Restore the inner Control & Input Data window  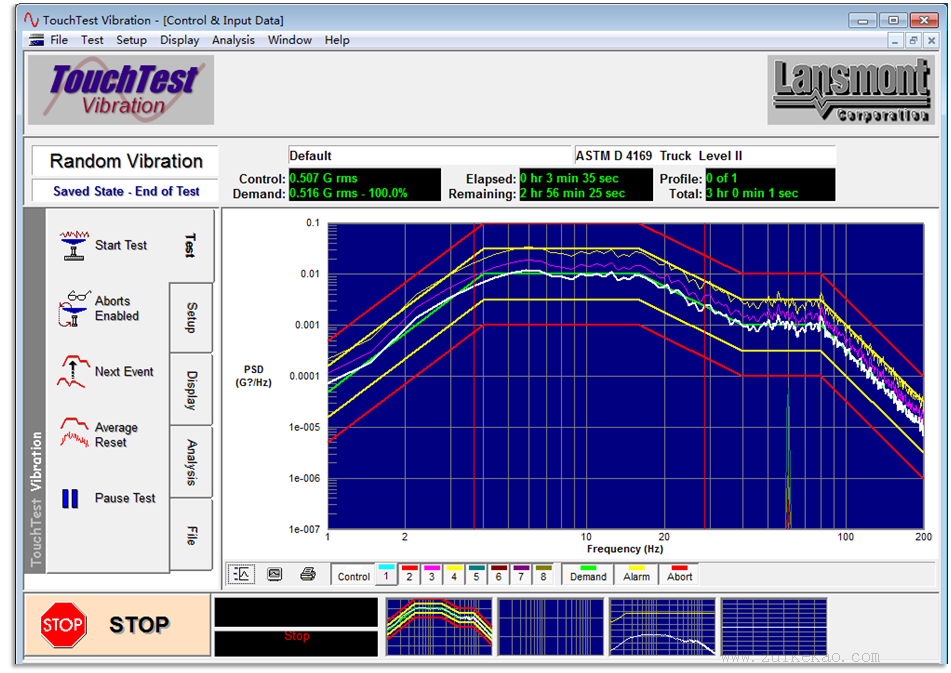[x=913, y=41]
